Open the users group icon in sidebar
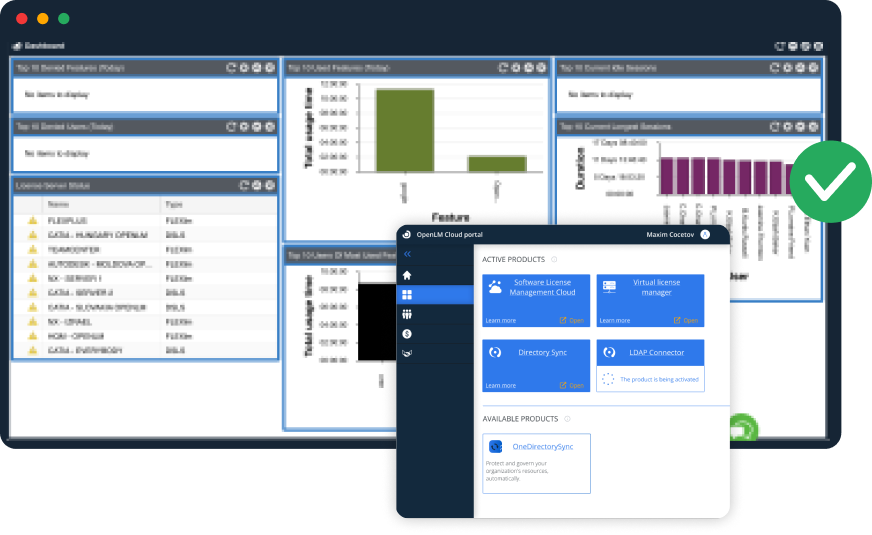The width and height of the screenshot is (872, 535). 407,314
